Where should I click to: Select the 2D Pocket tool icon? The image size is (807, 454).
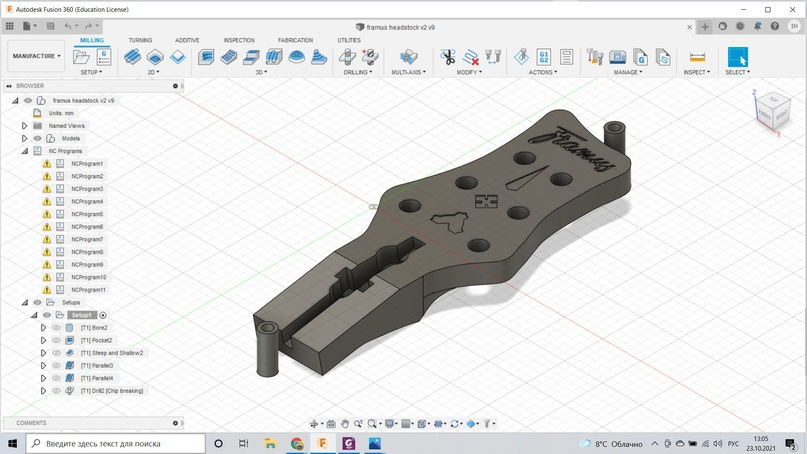pos(155,57)
